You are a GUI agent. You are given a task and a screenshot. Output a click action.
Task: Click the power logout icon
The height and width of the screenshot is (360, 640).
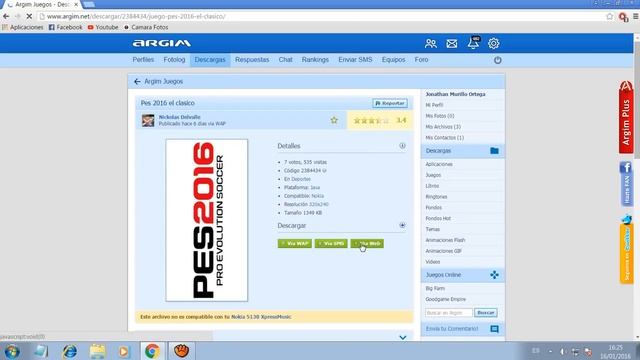point(498,60)
